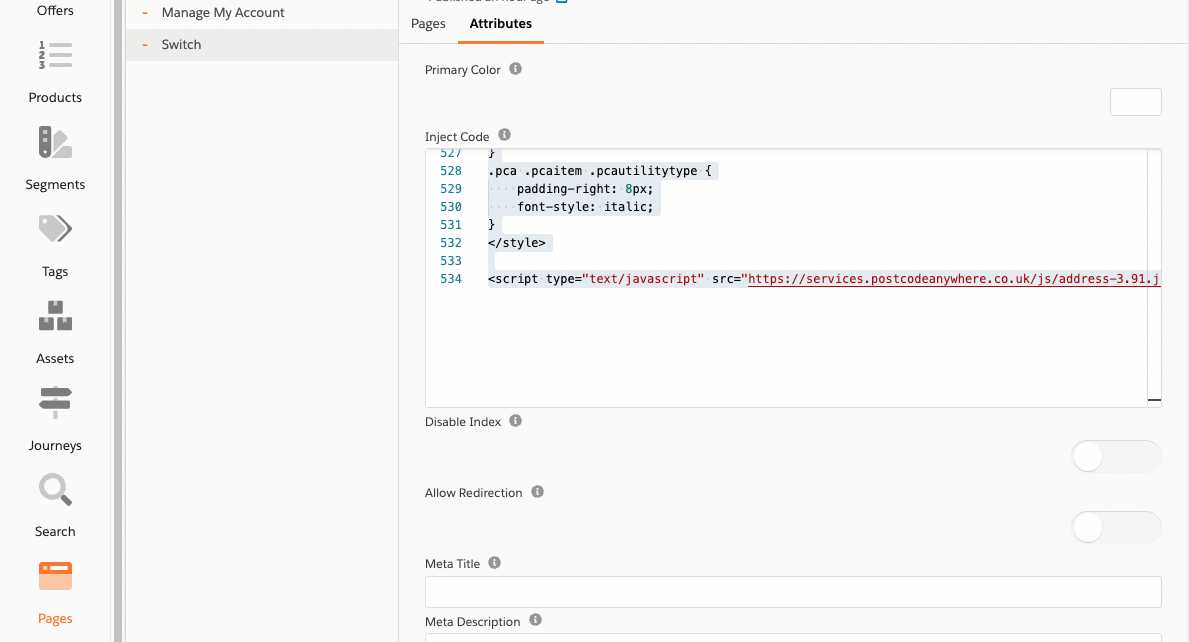Select the Offers icon in the sidebar

[55, 10]
